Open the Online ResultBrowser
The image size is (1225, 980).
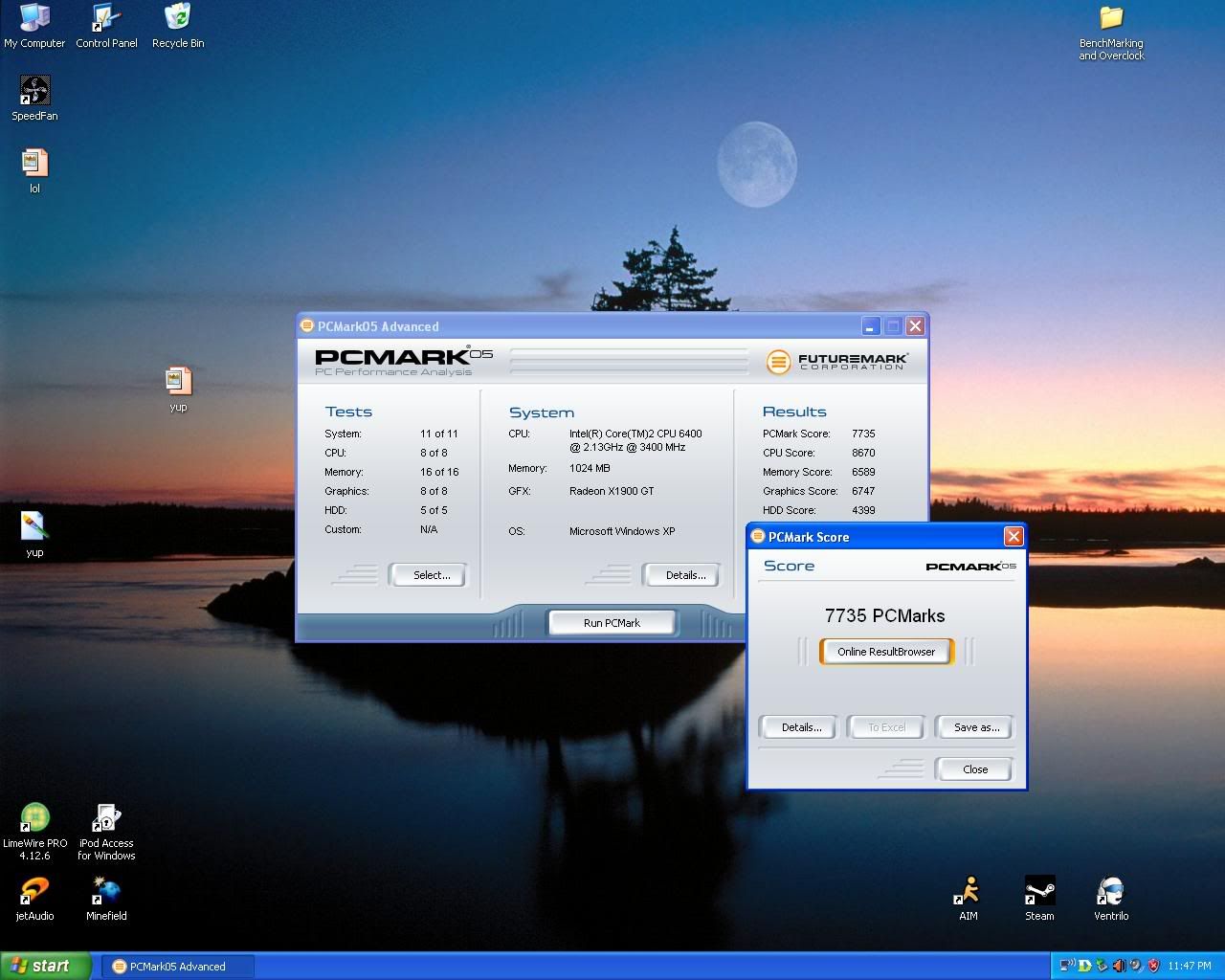coord(886,652)
